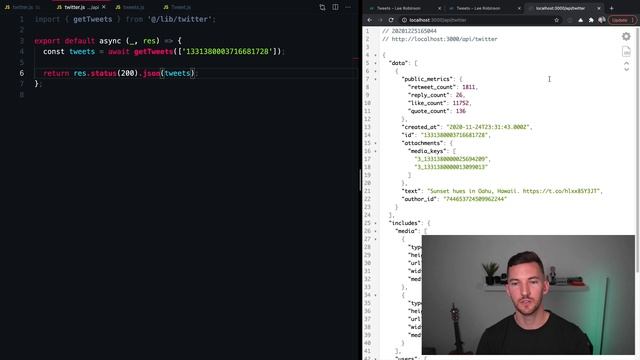
Task: Click the first media key ending 25694209
Action: pyautogui.click(x=451, y=159)
